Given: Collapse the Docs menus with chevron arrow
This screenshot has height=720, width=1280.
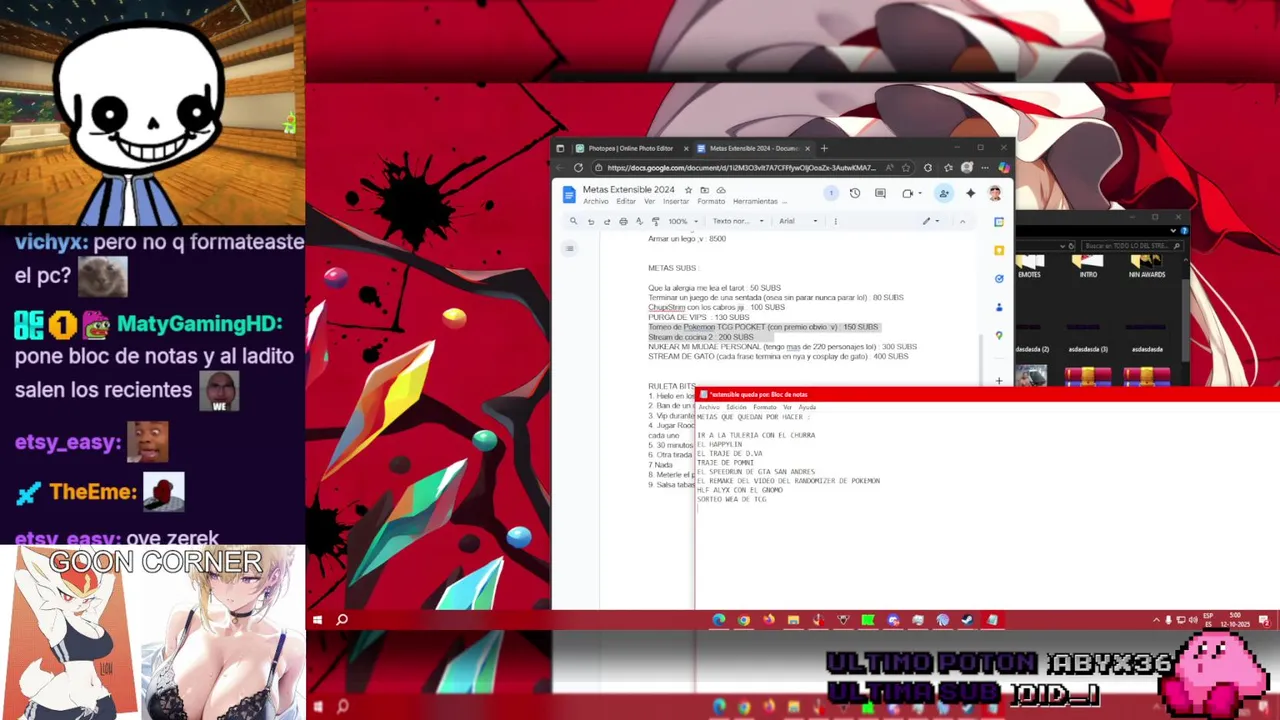Looking at the screenshot, I should 962,221.
